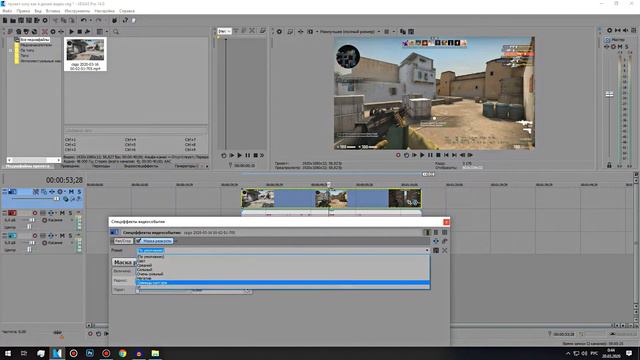Click the timeline transport record button
The height and width of the screenshot is (360, 640).
pyautogui.click(x=90, y=333)
